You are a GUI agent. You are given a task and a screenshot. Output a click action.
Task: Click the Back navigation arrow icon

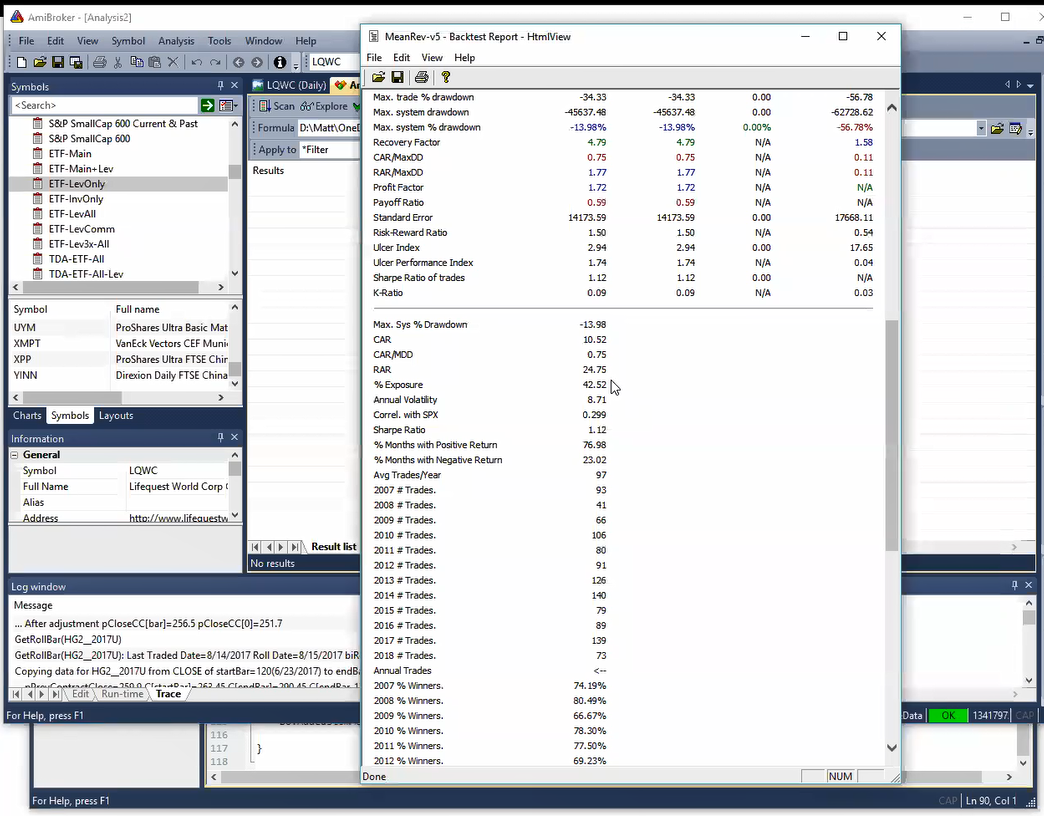238,62
